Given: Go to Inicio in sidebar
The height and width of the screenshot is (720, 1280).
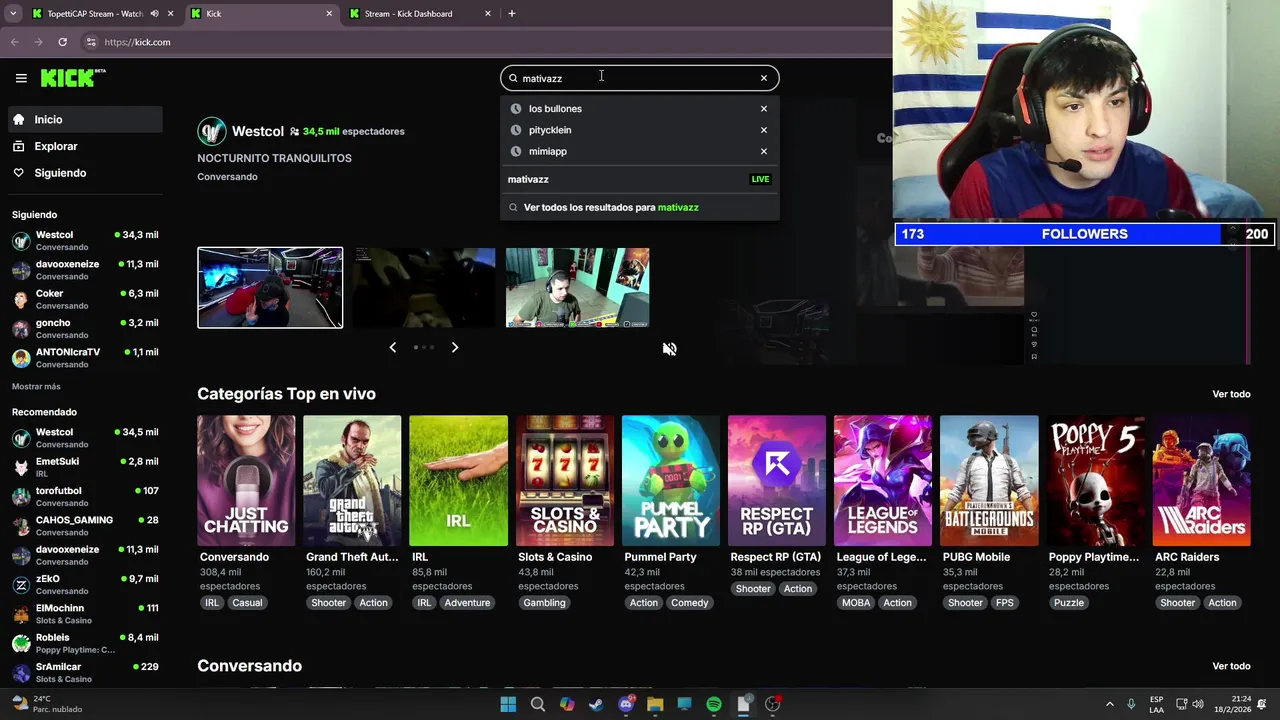Looking at the screenshot, I should point(85,119).
